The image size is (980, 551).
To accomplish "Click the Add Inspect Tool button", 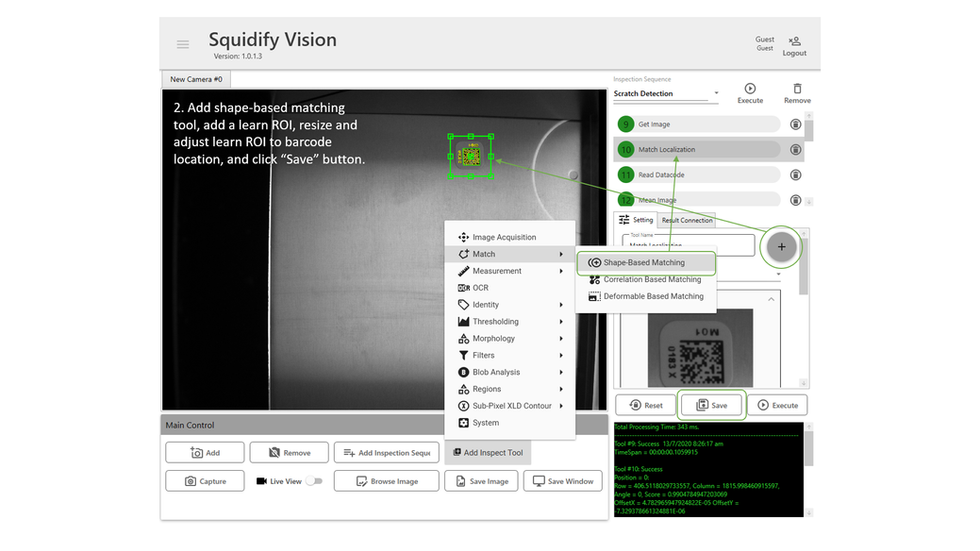I will click(488, 452).
